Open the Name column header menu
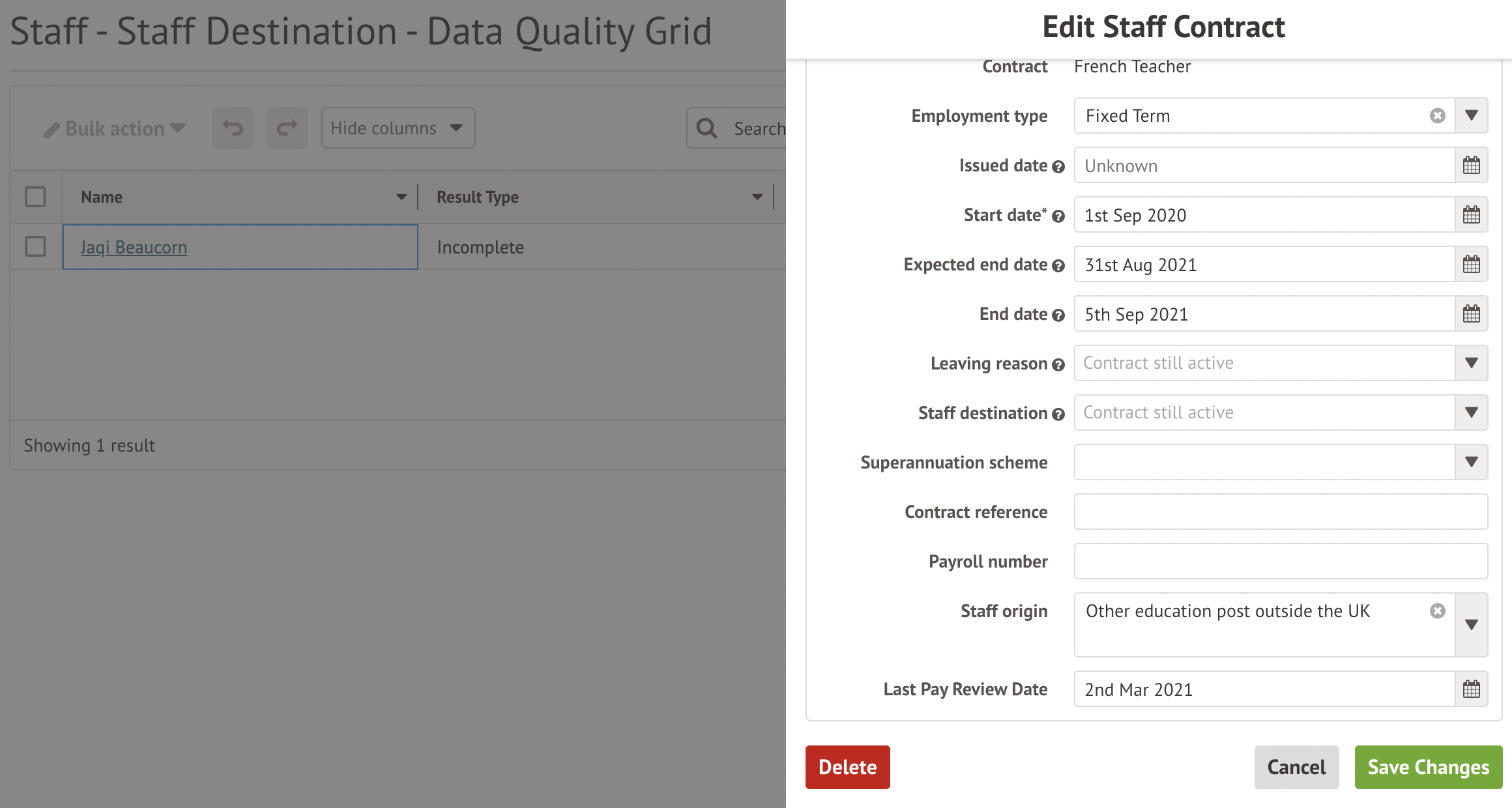Screen dimensions: 1512x808 pyautogui.click(x=401, y=197)
